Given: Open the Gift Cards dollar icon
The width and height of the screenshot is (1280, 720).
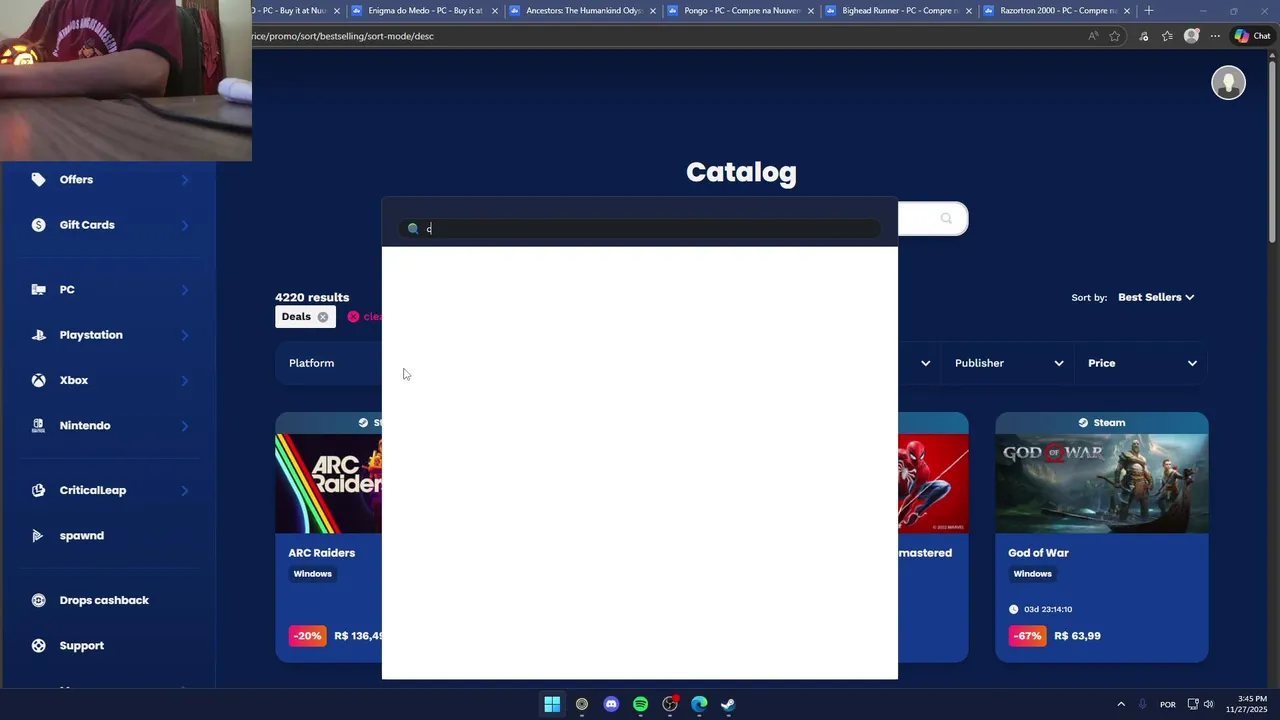Looking at the screenshot, I should pyautogui.click(x=38, y=225).
